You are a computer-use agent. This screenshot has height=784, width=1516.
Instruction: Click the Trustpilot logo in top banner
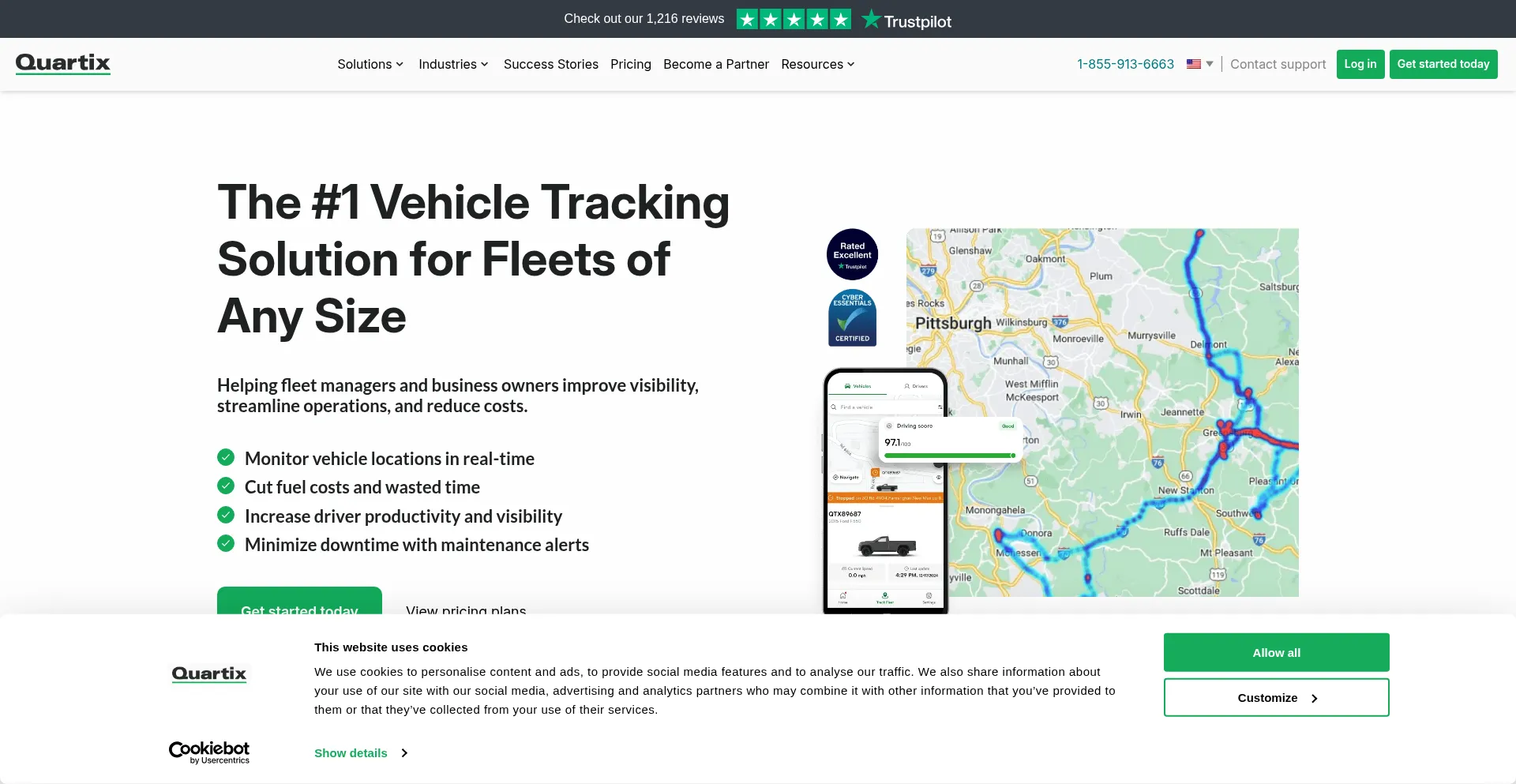[x=906, y=21]
